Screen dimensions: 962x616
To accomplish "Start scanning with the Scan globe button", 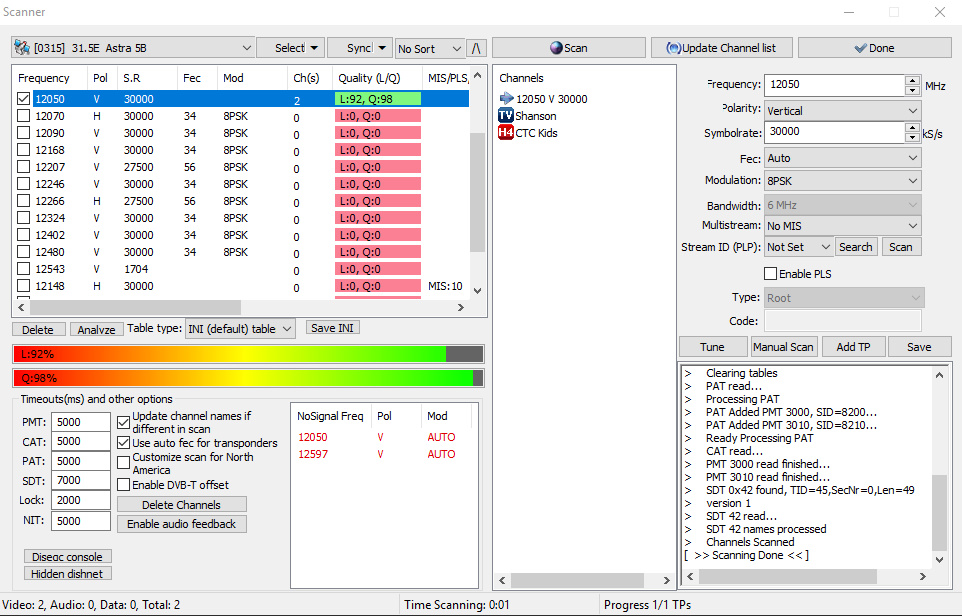I will click(x=569, y=48).
